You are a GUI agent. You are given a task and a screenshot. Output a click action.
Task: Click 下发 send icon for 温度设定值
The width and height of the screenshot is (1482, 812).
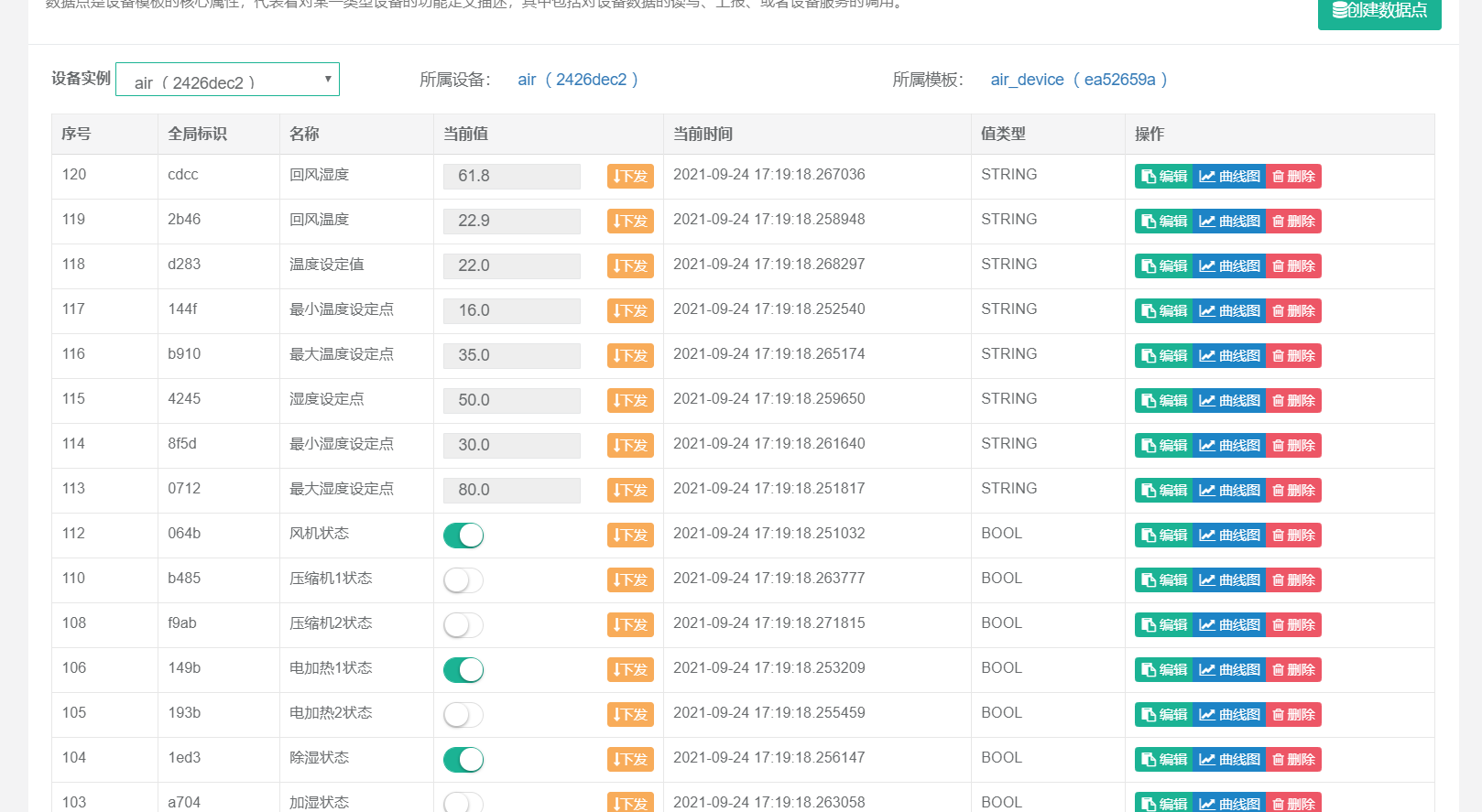coord(630,266)
